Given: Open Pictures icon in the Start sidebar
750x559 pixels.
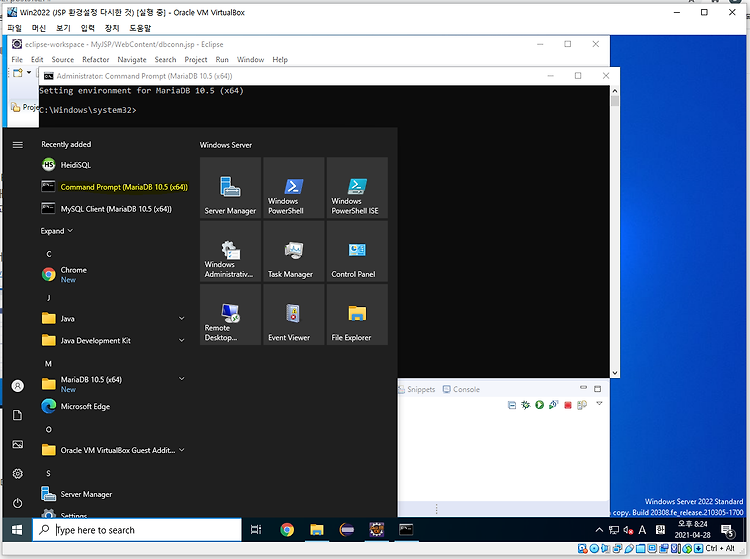Looking at the screenshot, I should (18, 445).
